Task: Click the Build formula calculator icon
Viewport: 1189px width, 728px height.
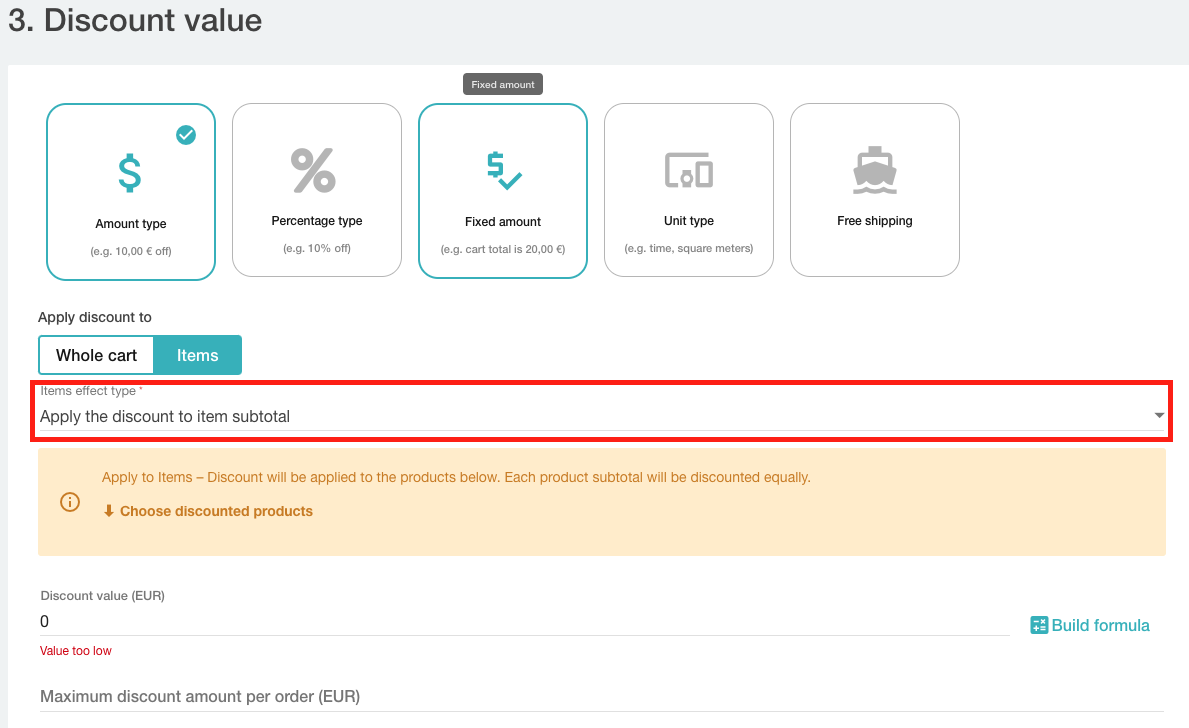Action: pos(1037,624)
